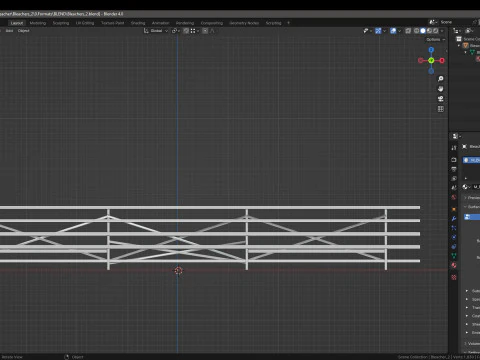Click the green Y axis center gizmo

click(431, 60)
